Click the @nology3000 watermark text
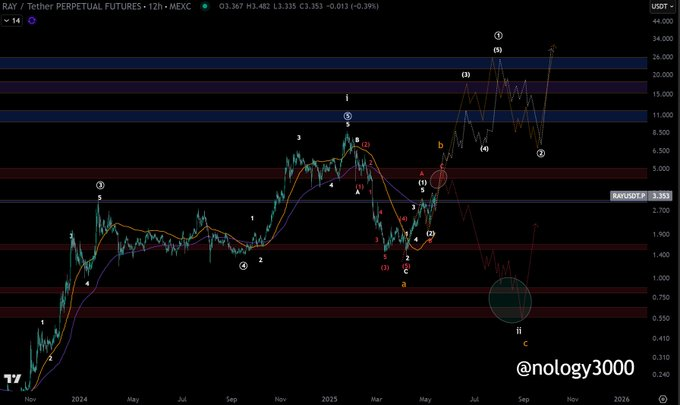Image resolution: width=680 pixels, height=405 pixels. click(575, 368)
